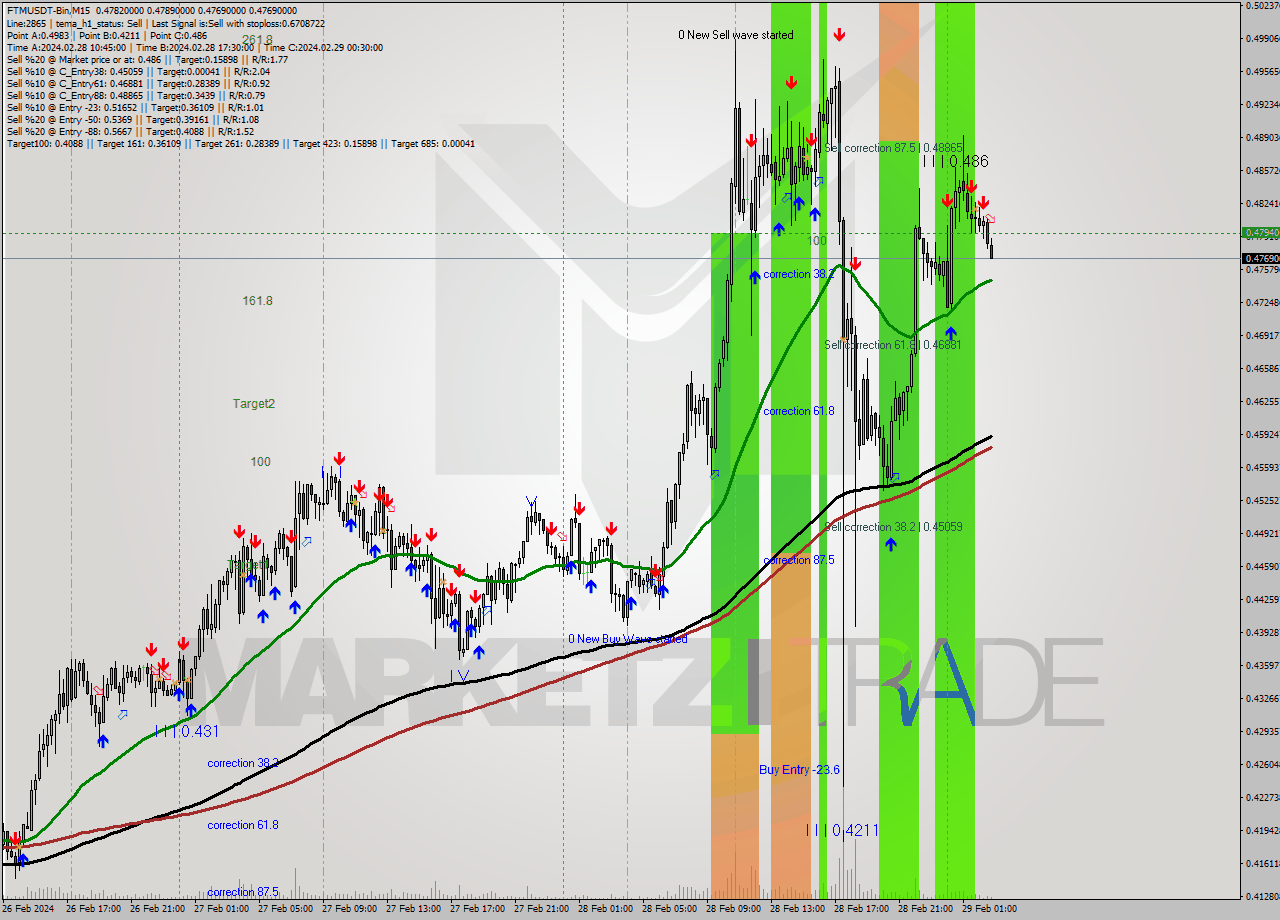Image resolution: width=1280 pixels, height=920 pixels.
Task: Select the '0 New Buy Wave started' label
Action: click(x=627, y=639)
